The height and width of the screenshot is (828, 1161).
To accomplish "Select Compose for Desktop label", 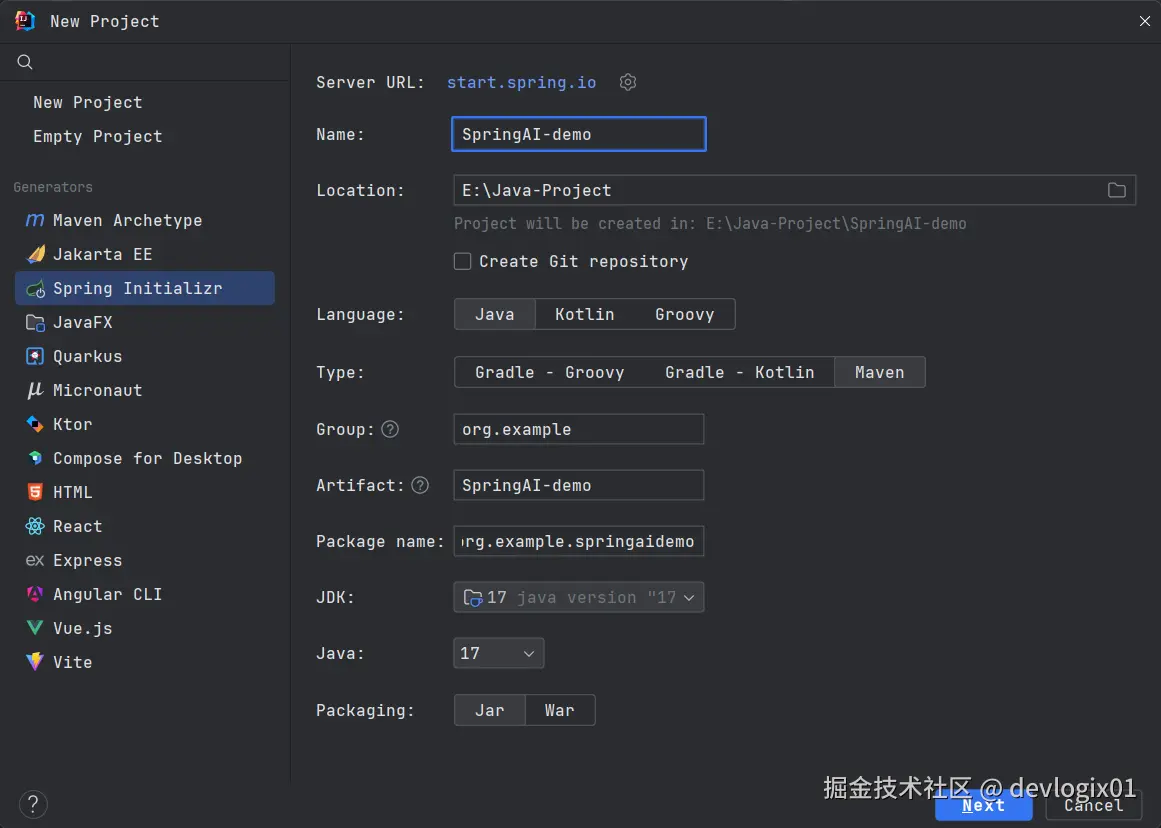I will pyautogui.click(x=147, y=458).
